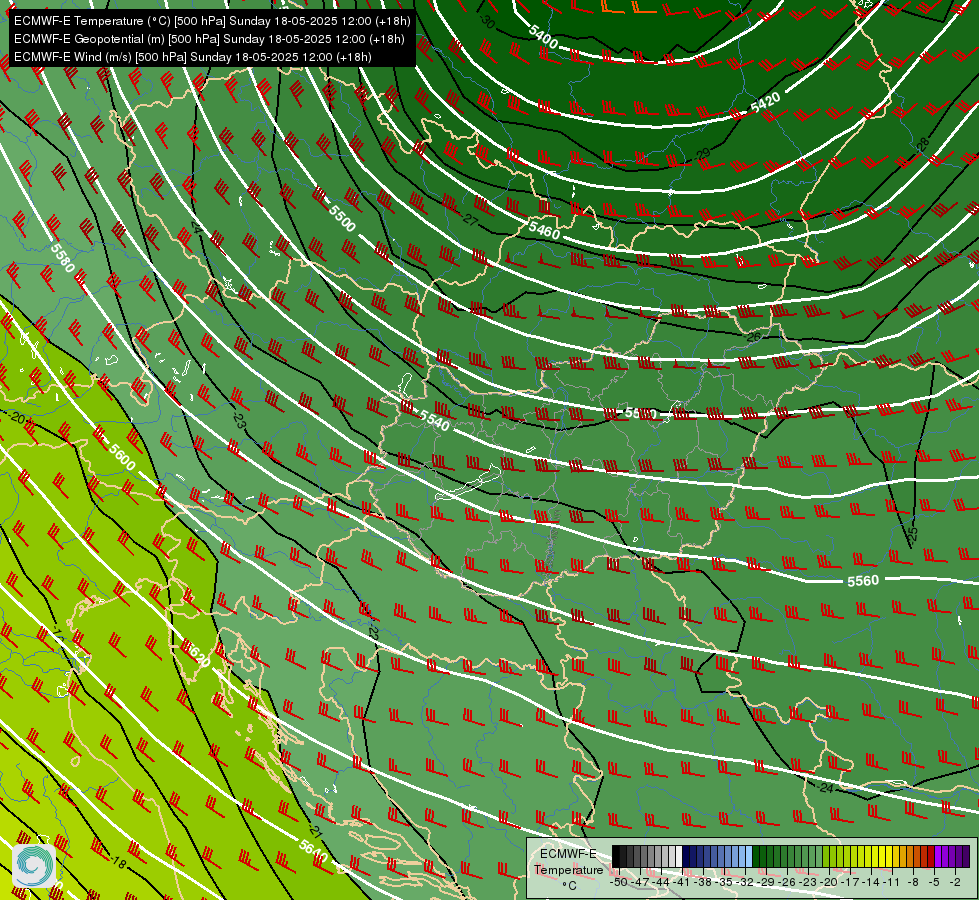Click the -47 tick label on the color scale

641,882
